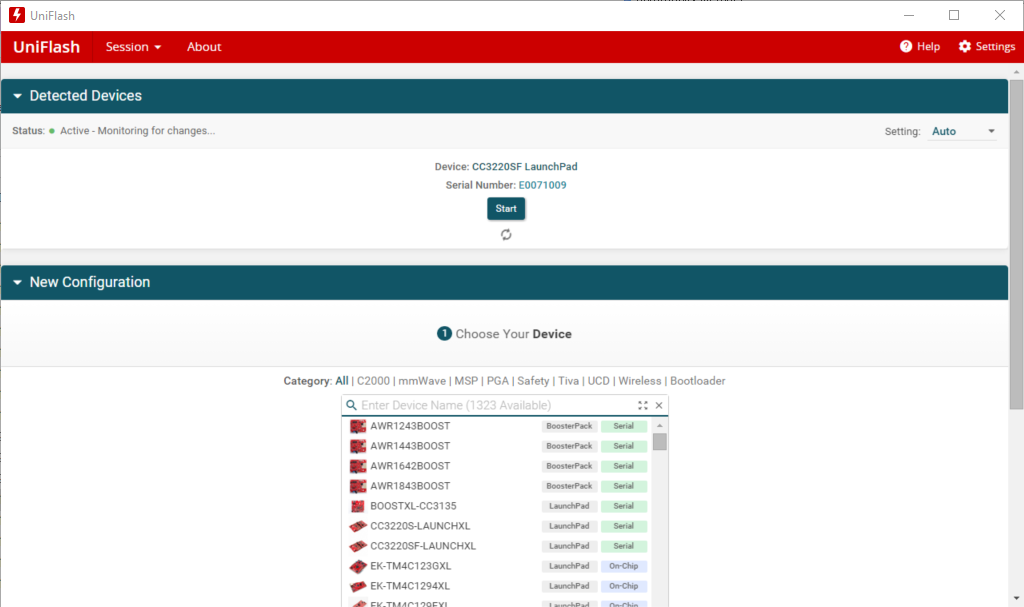Click the EK-TM4C1294XL board icon
Viewport: 1024px width, 607px height.
pyautogui.click(x=358, y=586)
